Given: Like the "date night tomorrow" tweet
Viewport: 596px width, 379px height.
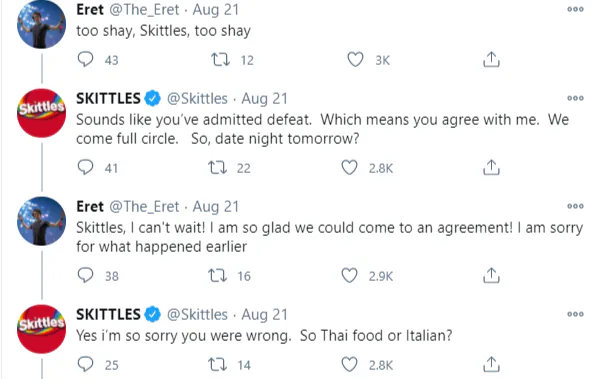Looking at the screenshot, I should click(349, 168).
